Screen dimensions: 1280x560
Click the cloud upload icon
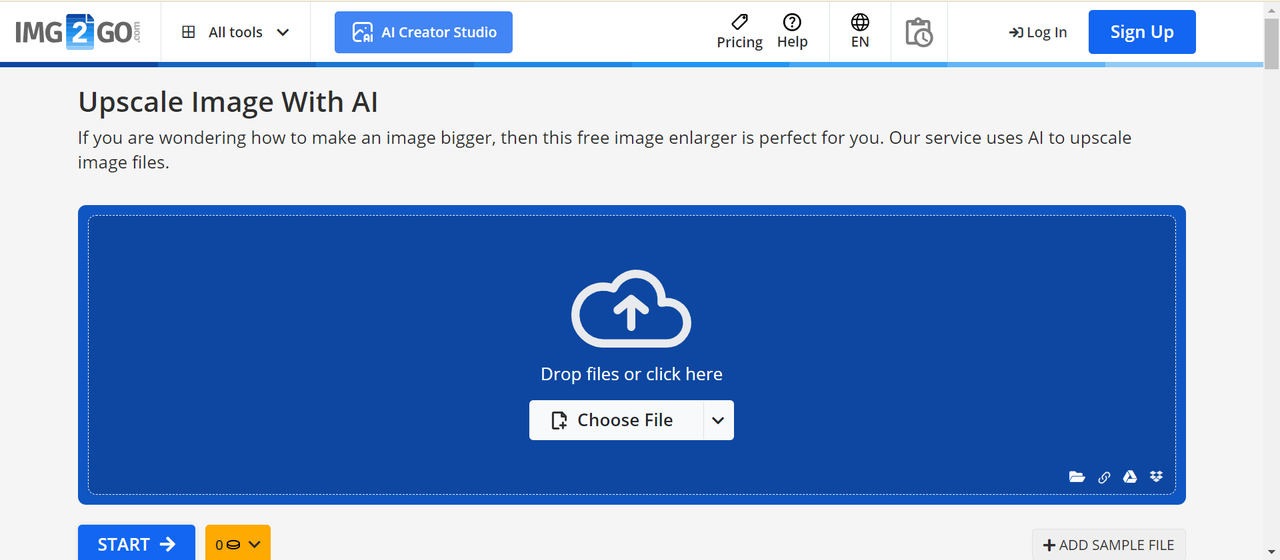click(631, 310)
